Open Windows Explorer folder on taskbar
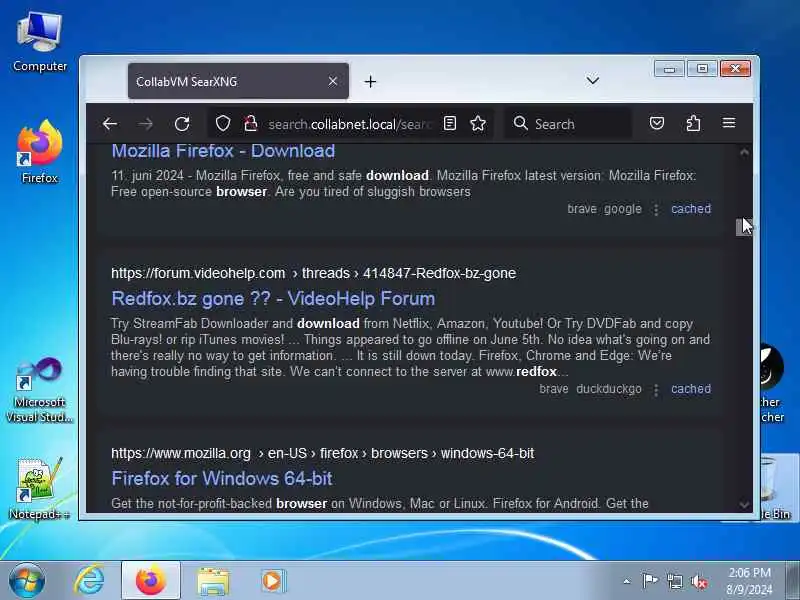 [213, 581]
